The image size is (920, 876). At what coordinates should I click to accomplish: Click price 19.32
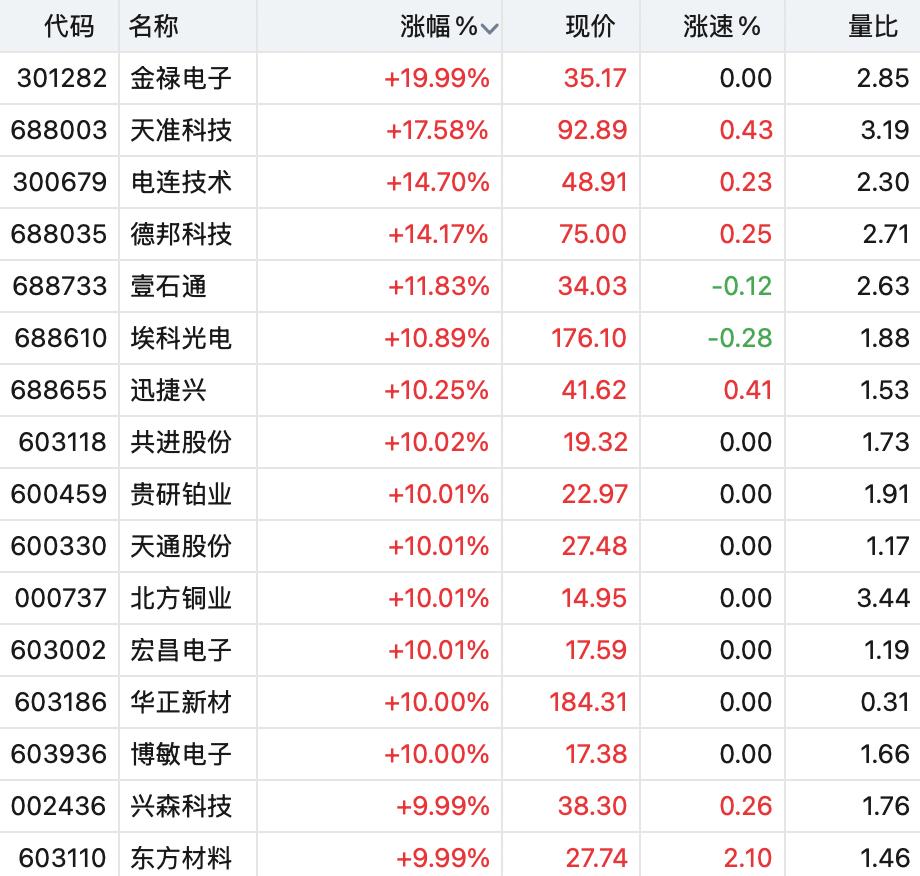click(595, 442)
